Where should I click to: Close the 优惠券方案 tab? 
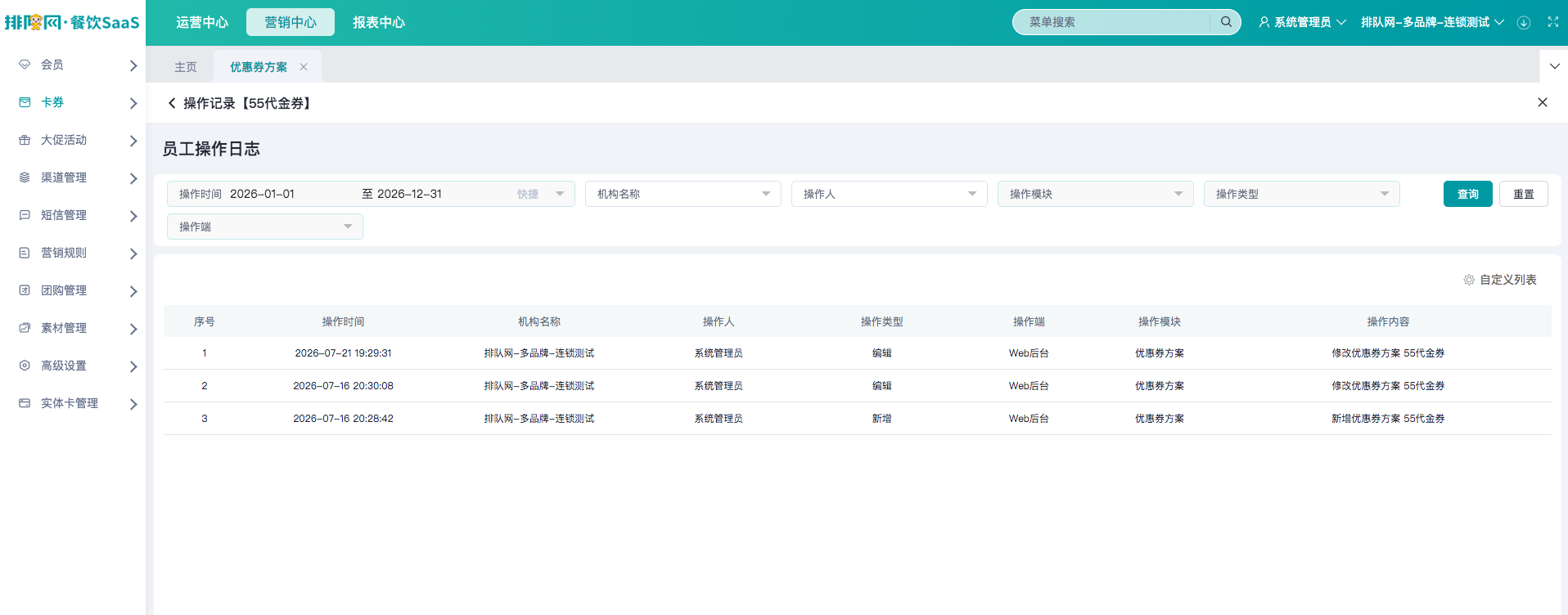coord(304,67)
